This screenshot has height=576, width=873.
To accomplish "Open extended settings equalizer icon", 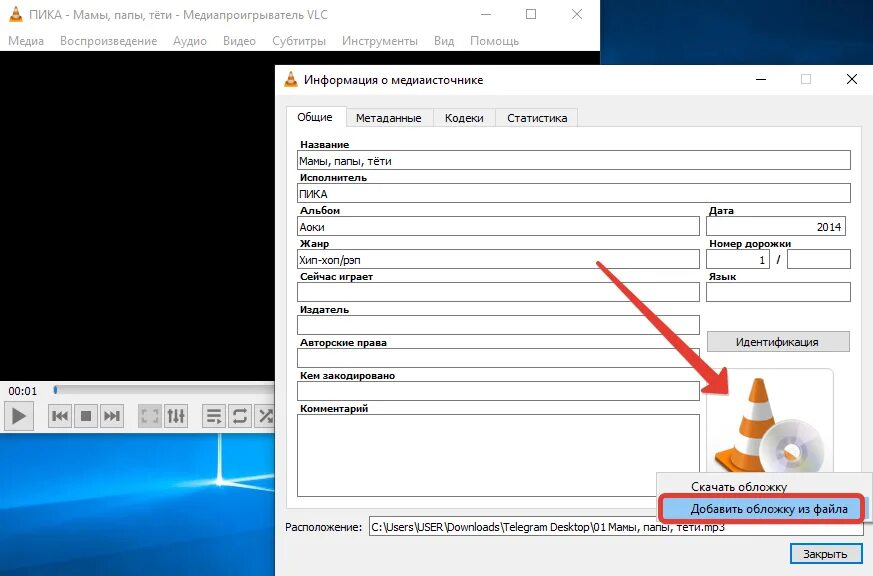I will pyautogui.click(x=176, y=416).
